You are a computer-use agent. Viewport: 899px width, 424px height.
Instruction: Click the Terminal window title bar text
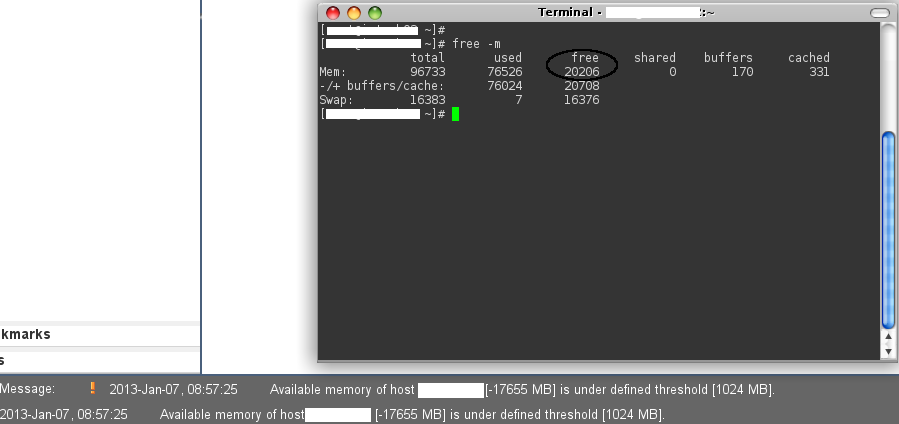(570, 13)
